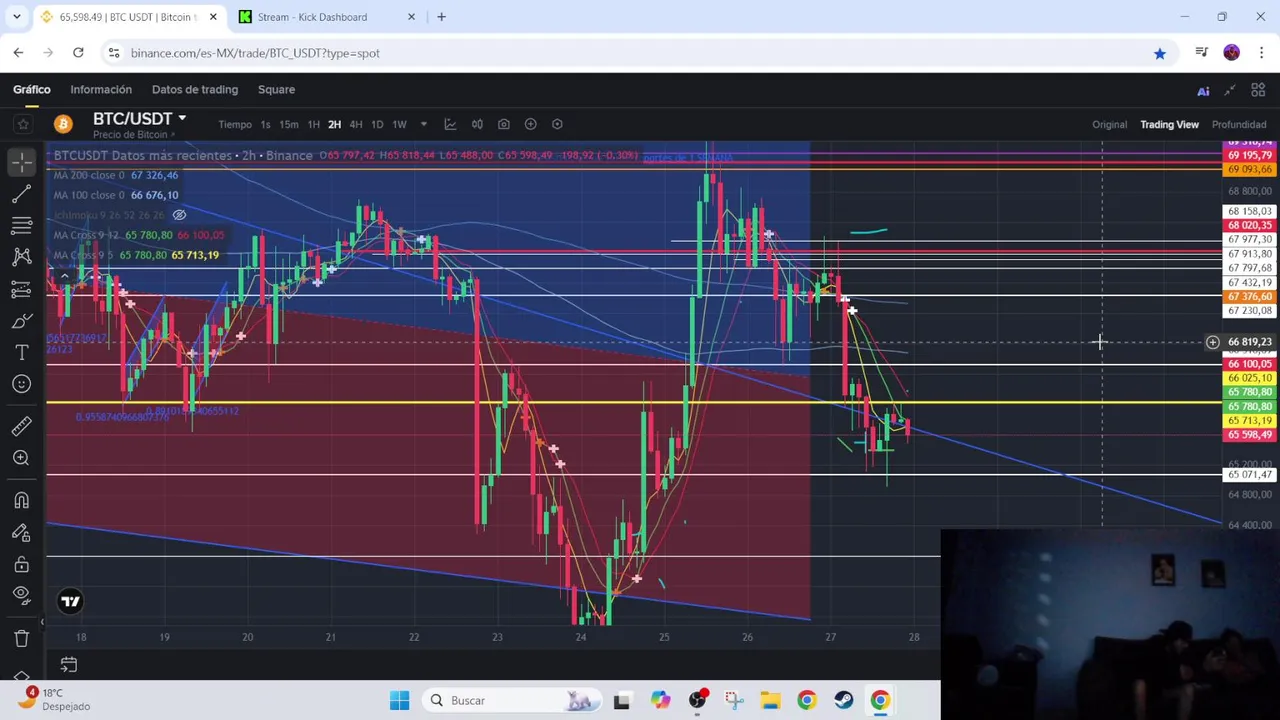Toggle hide all drawings eye icon

[x=22, y=595]
